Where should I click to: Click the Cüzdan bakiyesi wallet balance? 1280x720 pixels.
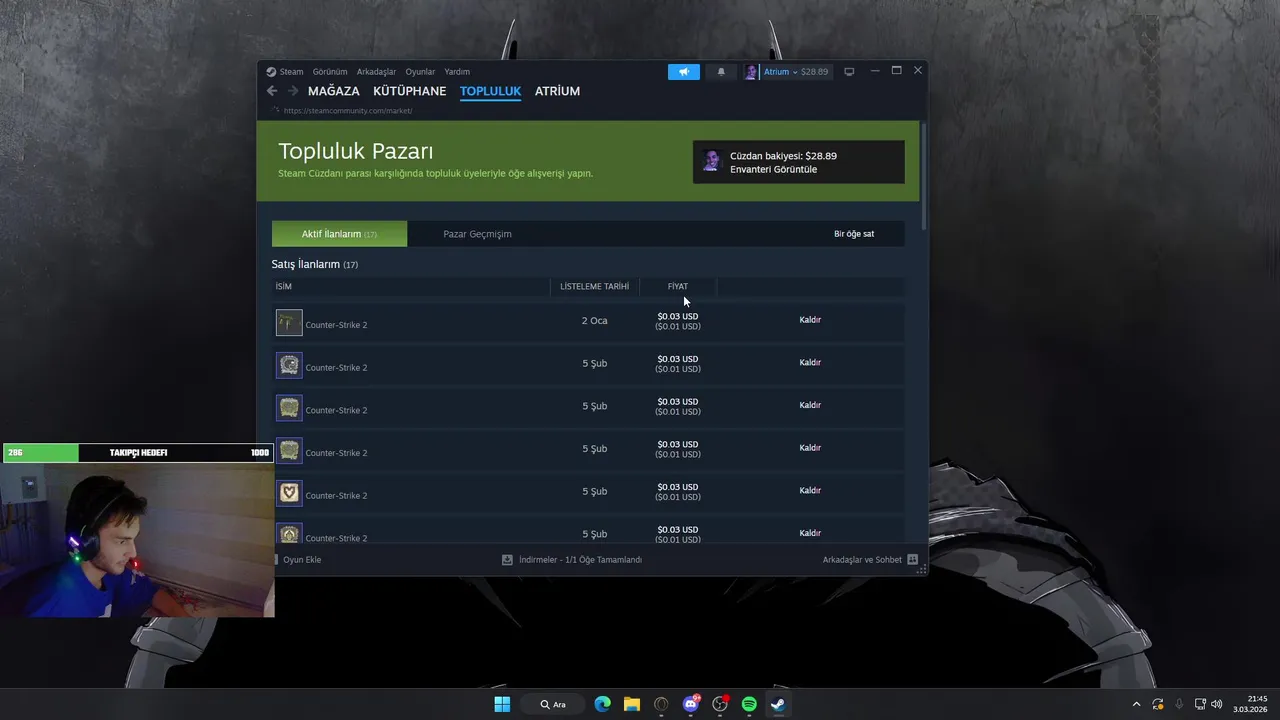pos(783,156)
